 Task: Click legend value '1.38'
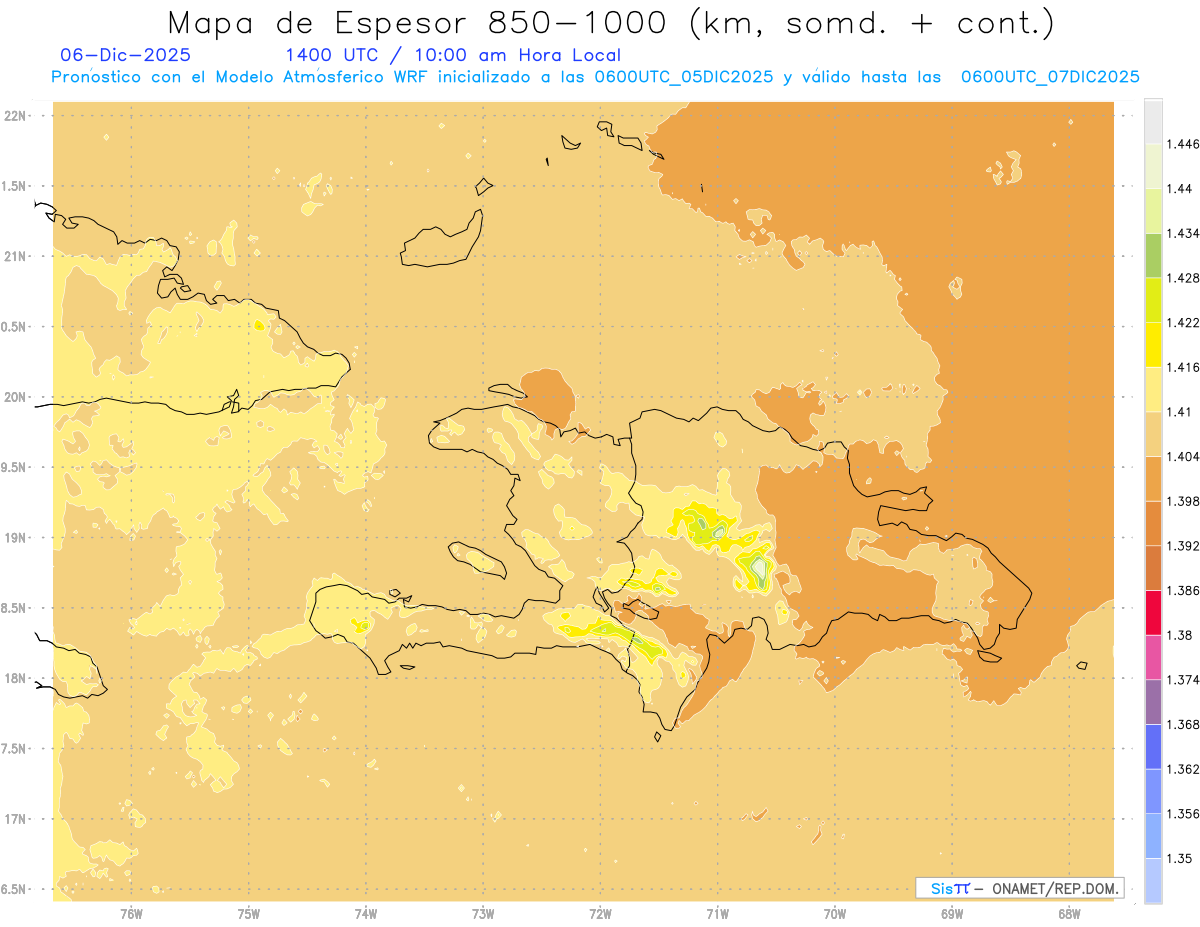[x=1180, y=635]
